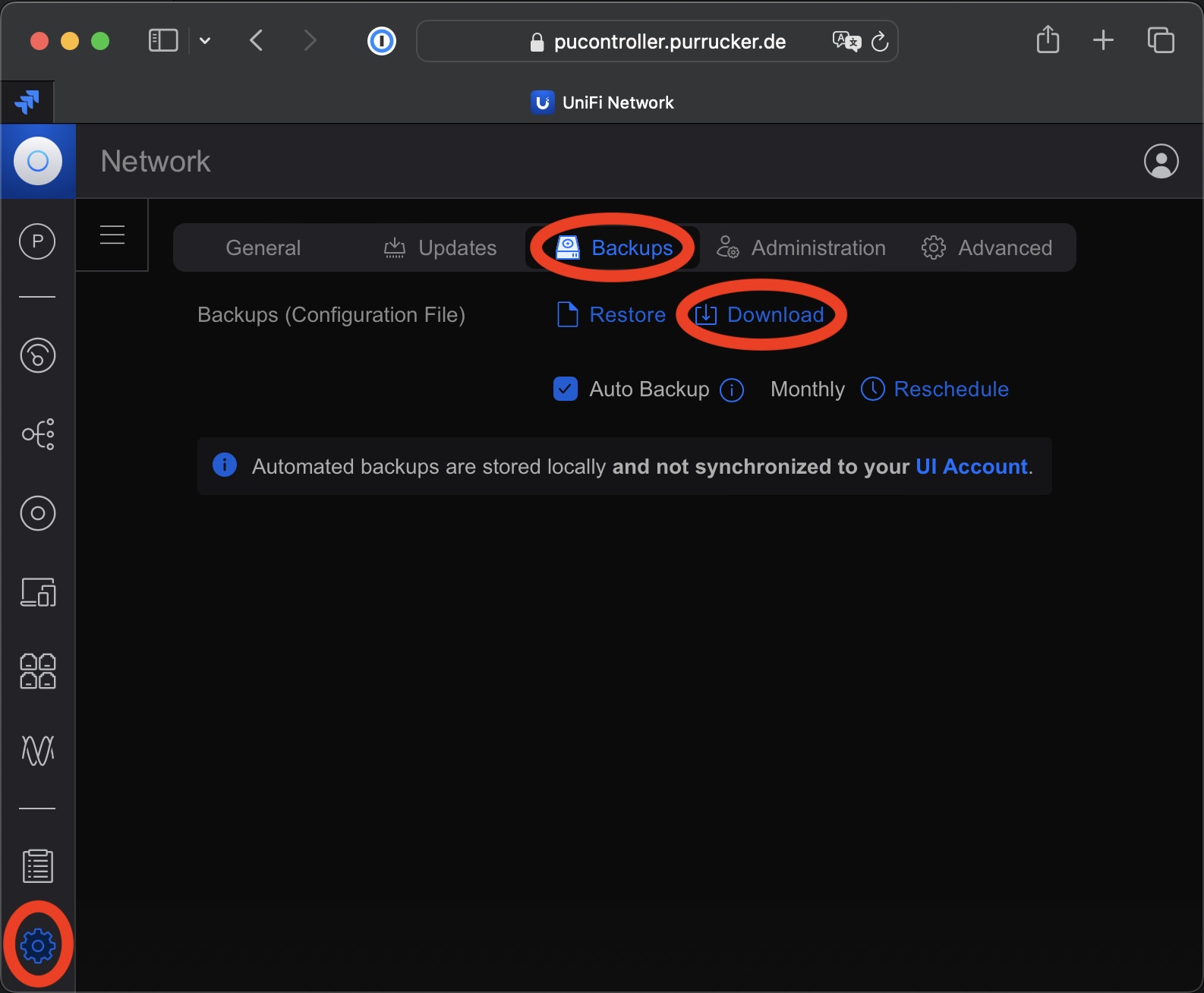
Task: Open UniFi Devices circle icon
Action: (x=37, y=513)
